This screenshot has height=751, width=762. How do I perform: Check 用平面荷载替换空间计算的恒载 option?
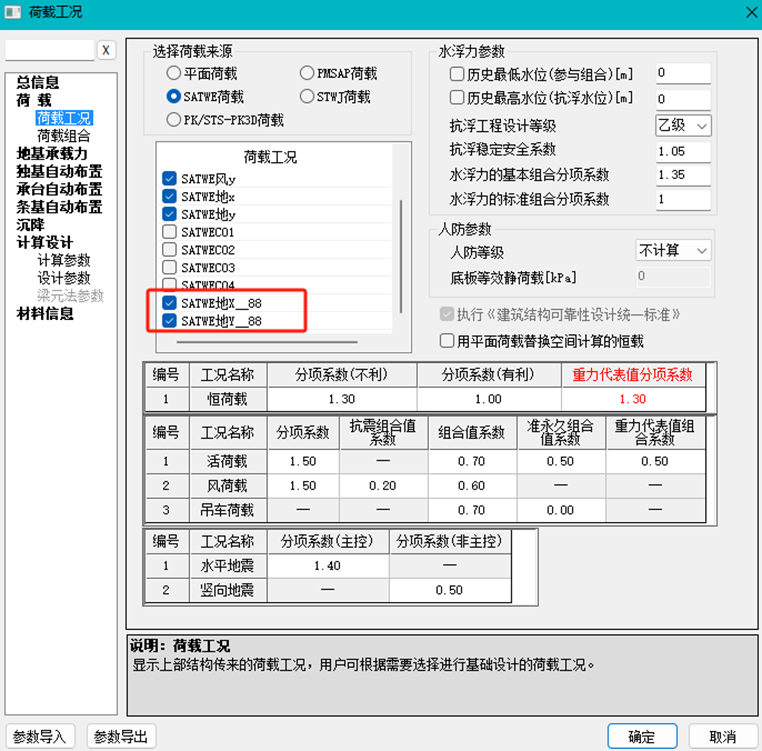447,341
